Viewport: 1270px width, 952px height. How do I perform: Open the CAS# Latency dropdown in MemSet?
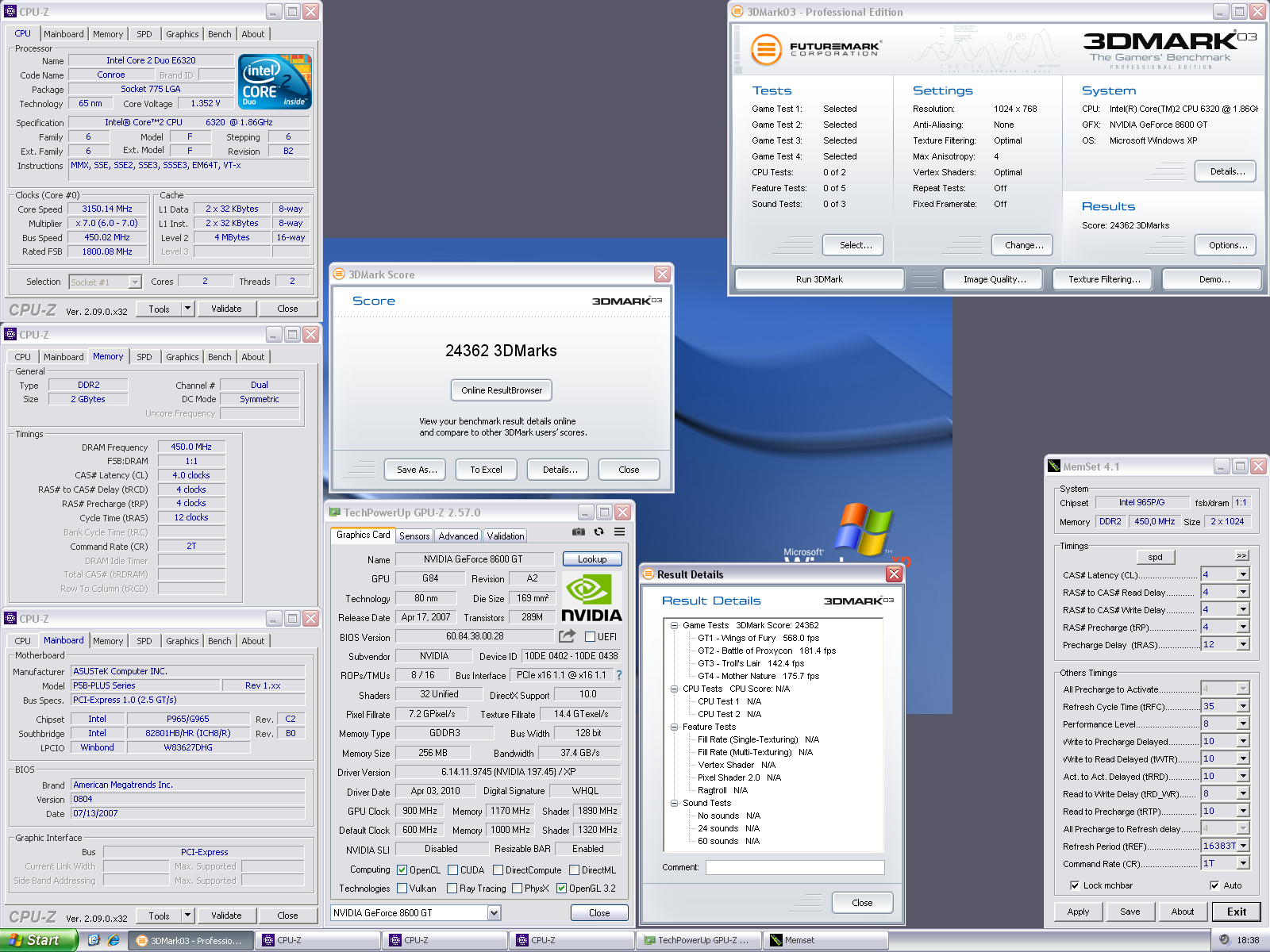click(x=1243, y=574)
